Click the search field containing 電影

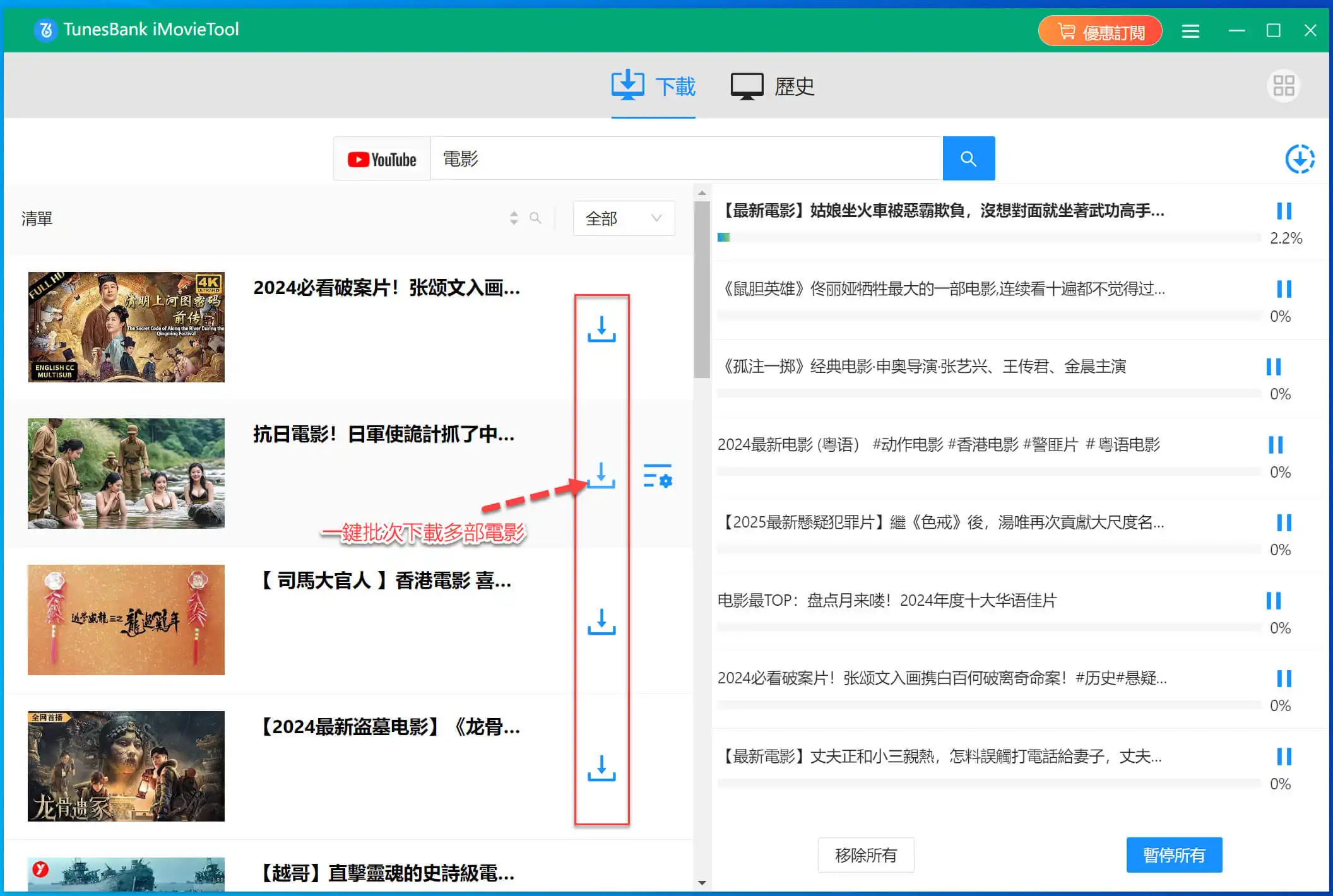[x=687, y=159]
